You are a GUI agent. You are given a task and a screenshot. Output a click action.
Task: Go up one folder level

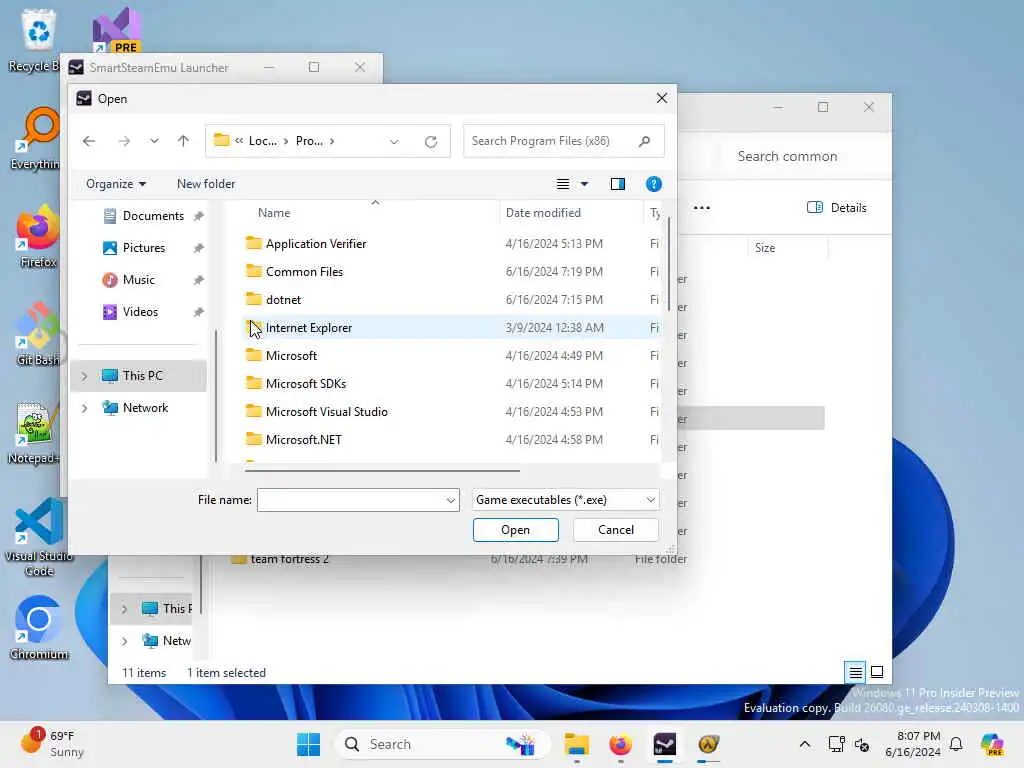[184, 141]
